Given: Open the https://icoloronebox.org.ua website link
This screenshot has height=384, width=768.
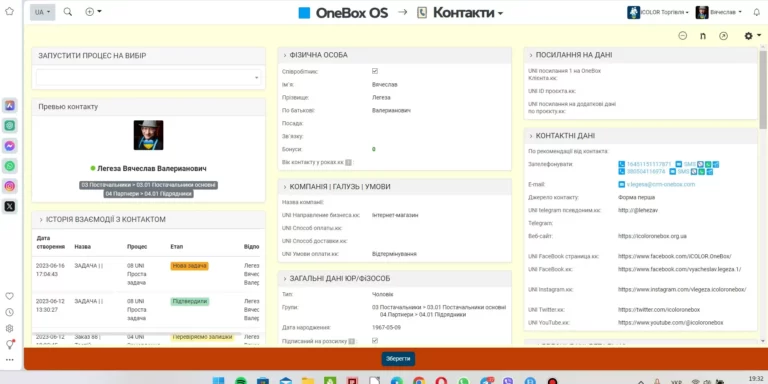Looking at the screenshot, I should (x=652, y=236).
